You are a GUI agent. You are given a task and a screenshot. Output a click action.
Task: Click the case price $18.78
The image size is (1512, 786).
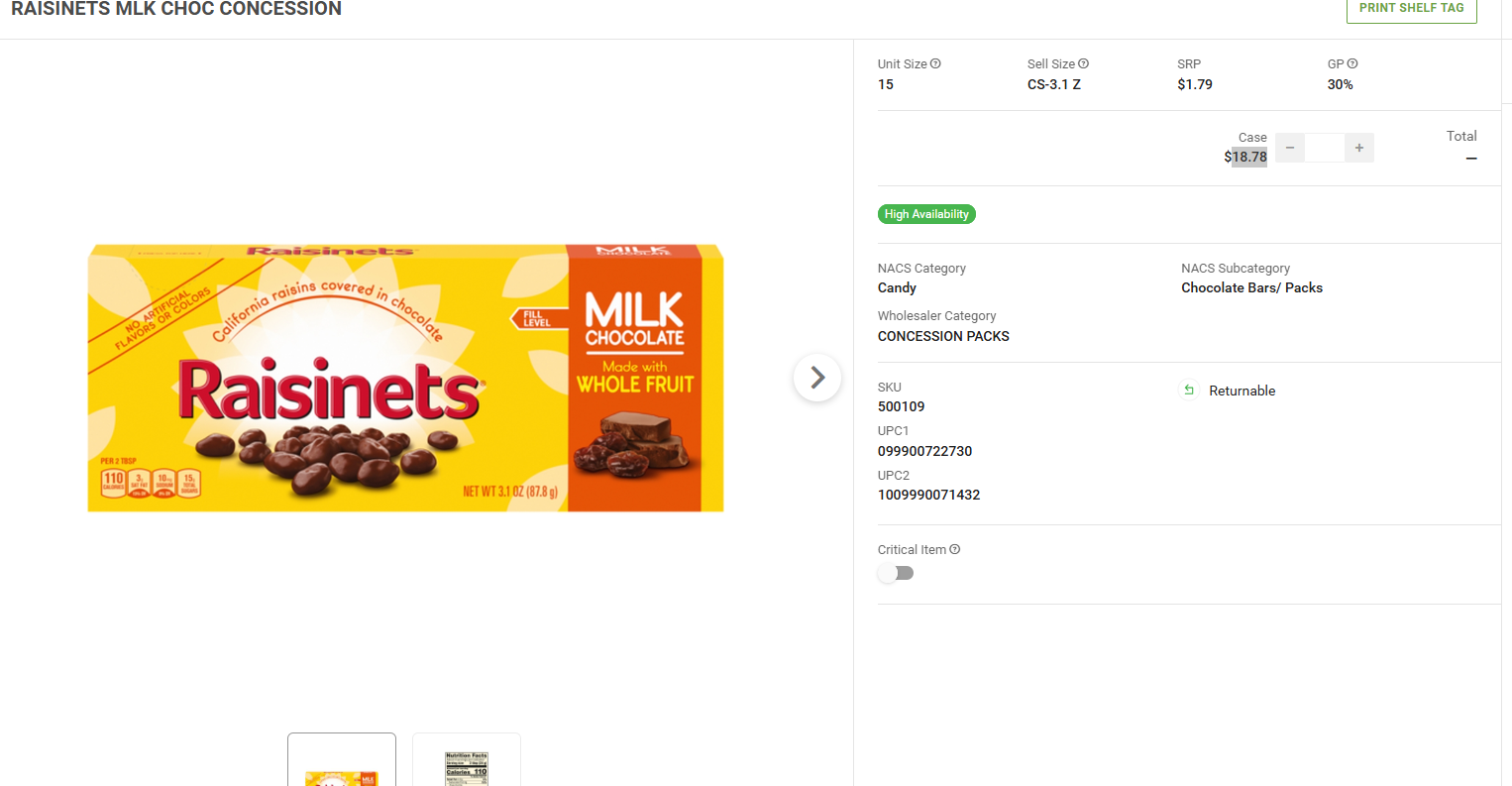[1245, 157]
